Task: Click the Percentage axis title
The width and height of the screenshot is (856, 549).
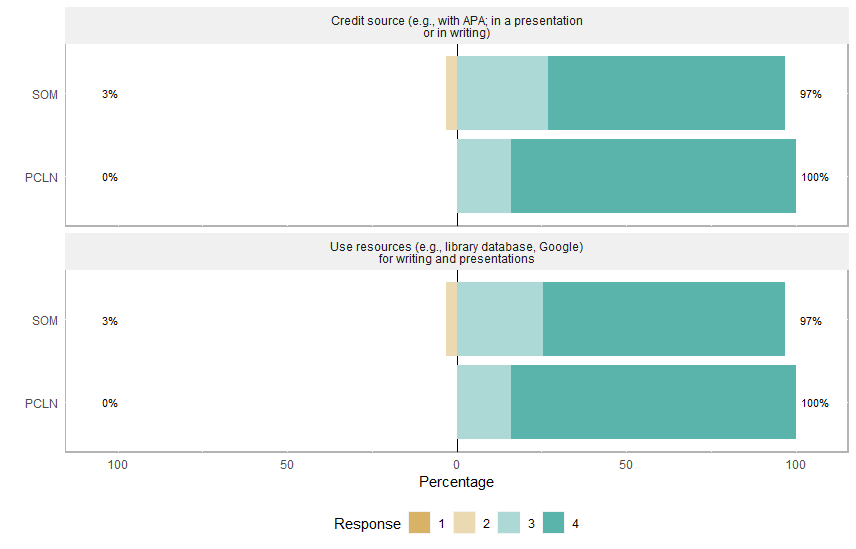Action: tap(456, 483)
